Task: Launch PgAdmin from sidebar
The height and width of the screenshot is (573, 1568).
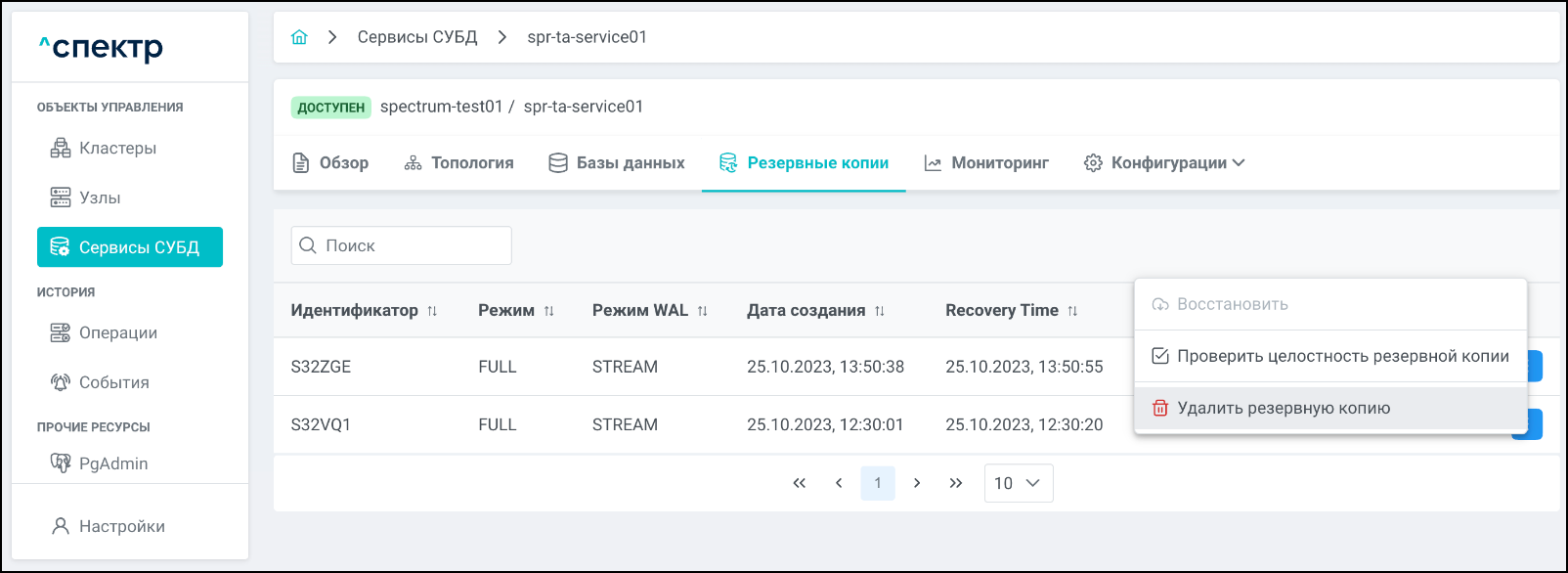Action: click(113, 463)
